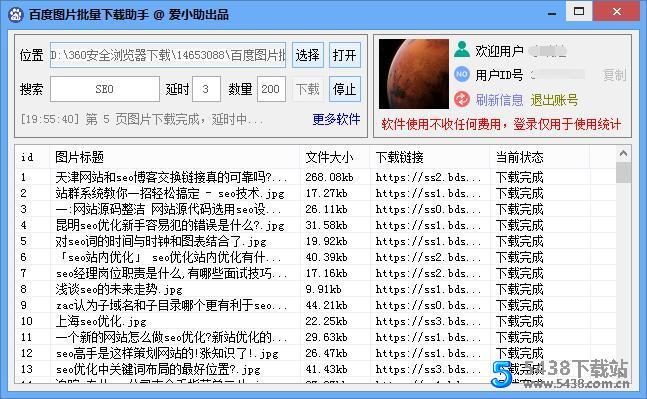Copy user ID with 复制 button
The height and width of the screenshot is (399, 647).
tap(614, 75)
